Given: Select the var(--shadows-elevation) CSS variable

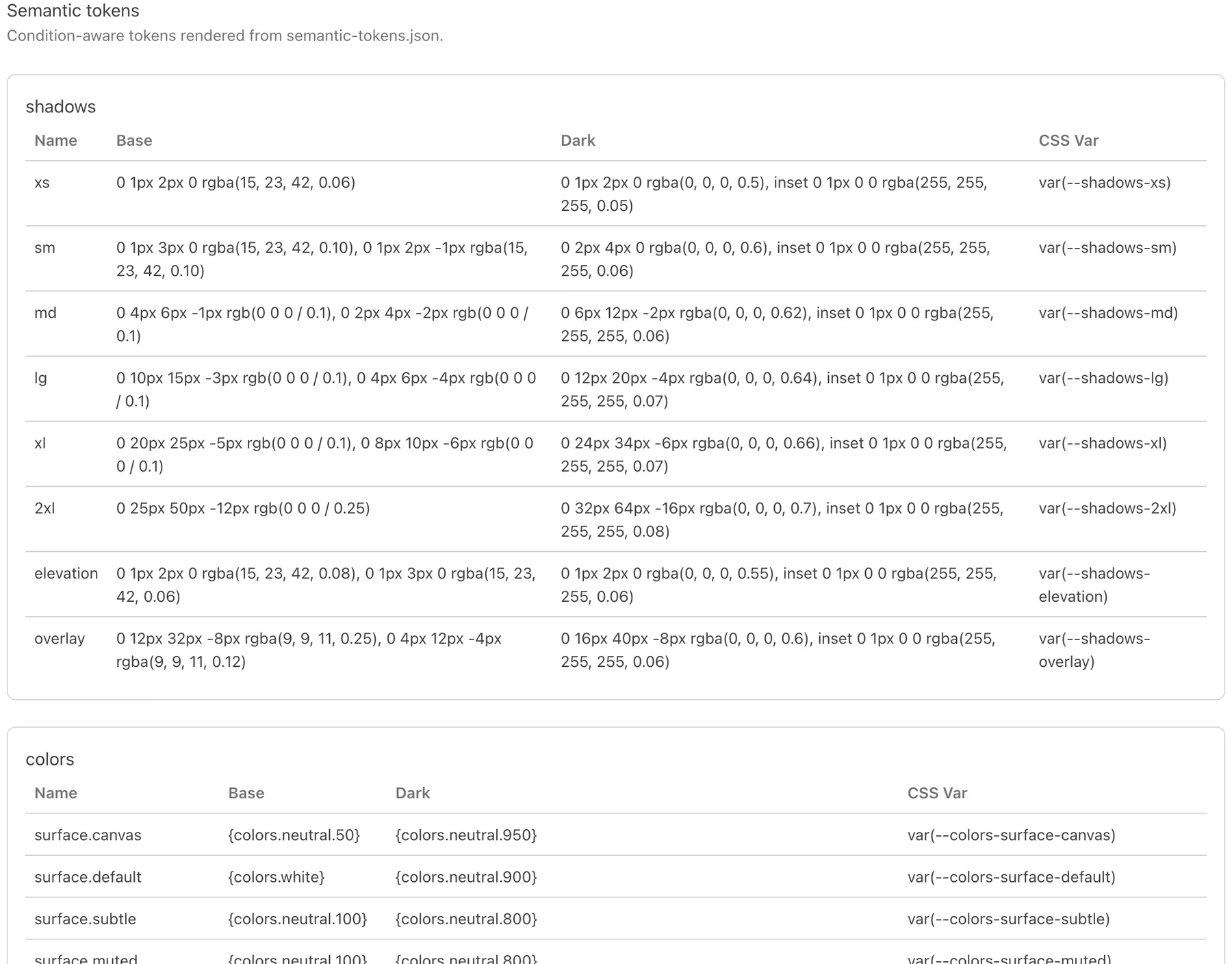Looking at the screenshot, I should [x=1094, y=585].
